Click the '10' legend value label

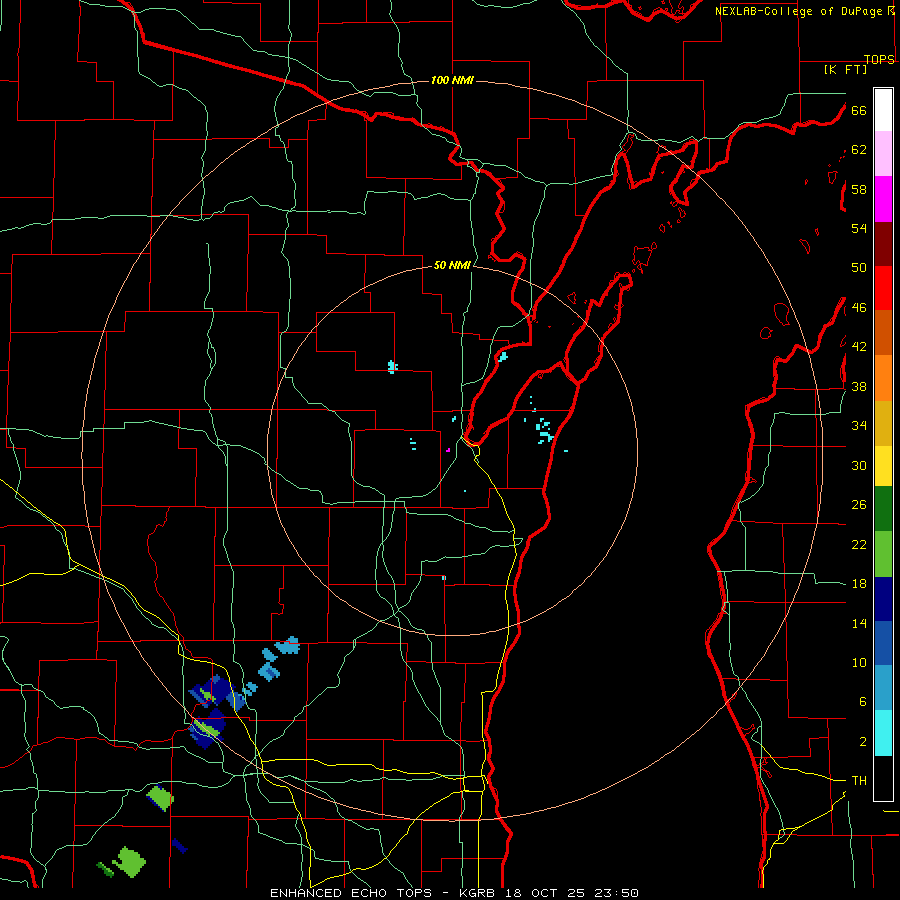(x=859, y=663)
